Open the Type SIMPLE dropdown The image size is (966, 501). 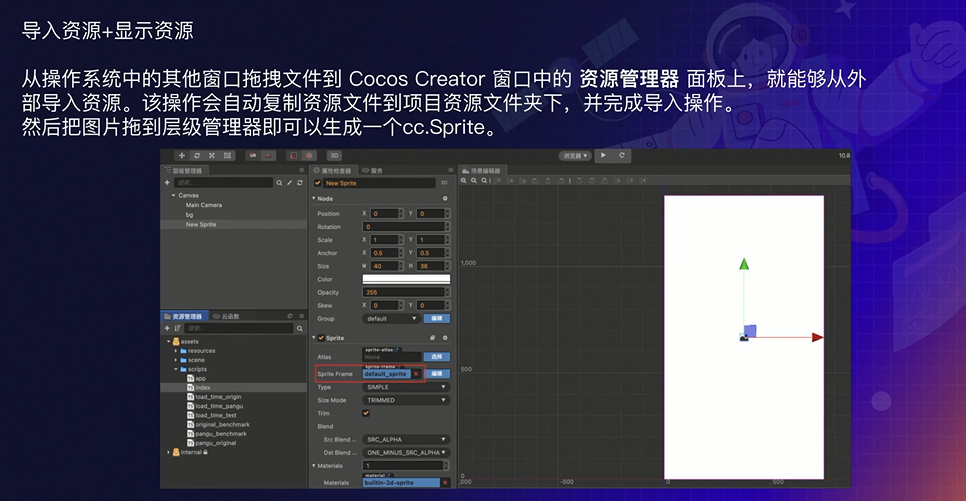pyautogui.click(x=406, y=388)
